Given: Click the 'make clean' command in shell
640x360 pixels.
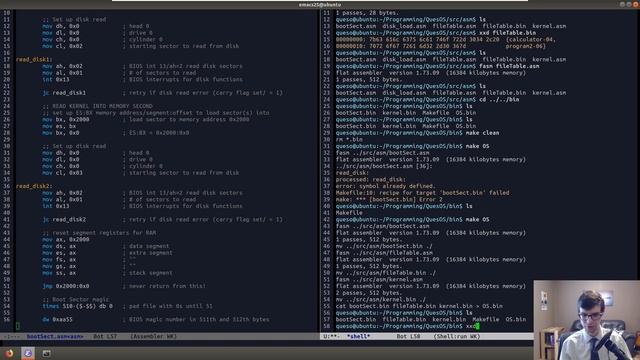Looking at the screenshot, I should (482, 133).
